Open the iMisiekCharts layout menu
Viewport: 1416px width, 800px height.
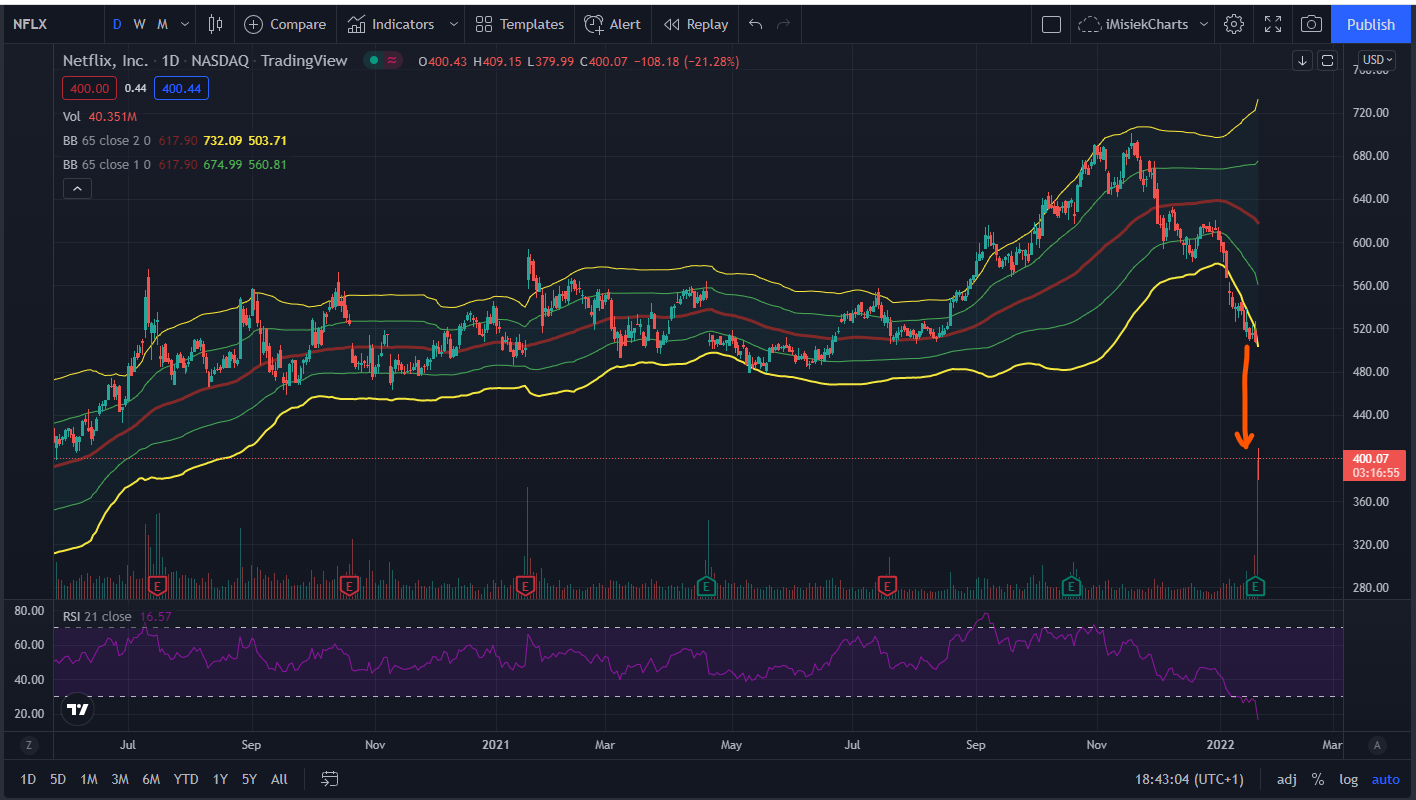[x=1144, y=24]
